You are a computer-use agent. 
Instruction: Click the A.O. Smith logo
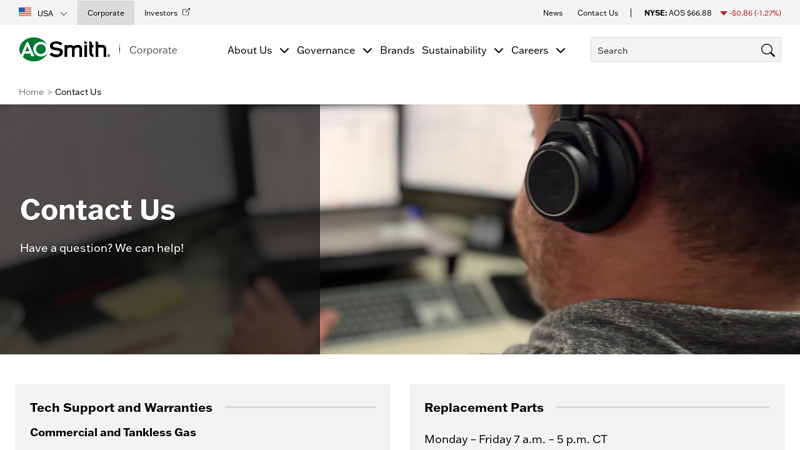tap(64, 49)
